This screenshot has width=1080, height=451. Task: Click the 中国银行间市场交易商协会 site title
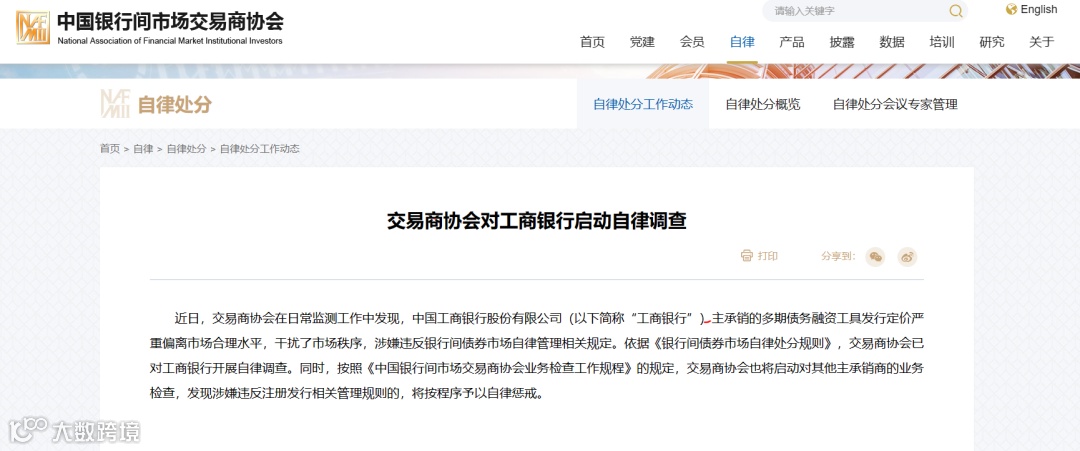tap(170, 21)
